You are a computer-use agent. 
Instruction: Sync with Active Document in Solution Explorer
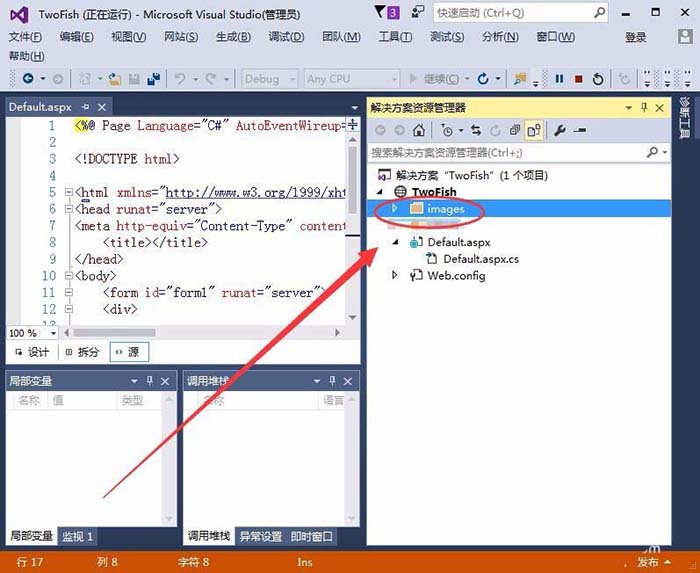(476, 130)
